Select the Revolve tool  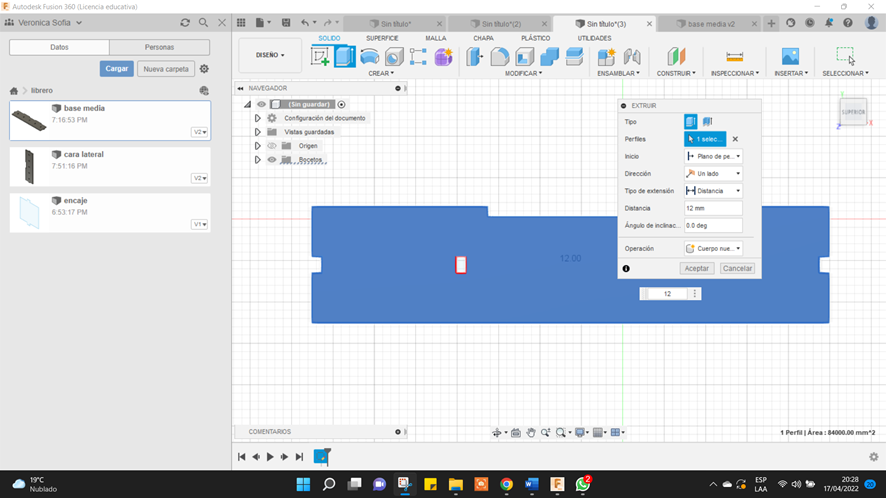(x=370, y=57)
